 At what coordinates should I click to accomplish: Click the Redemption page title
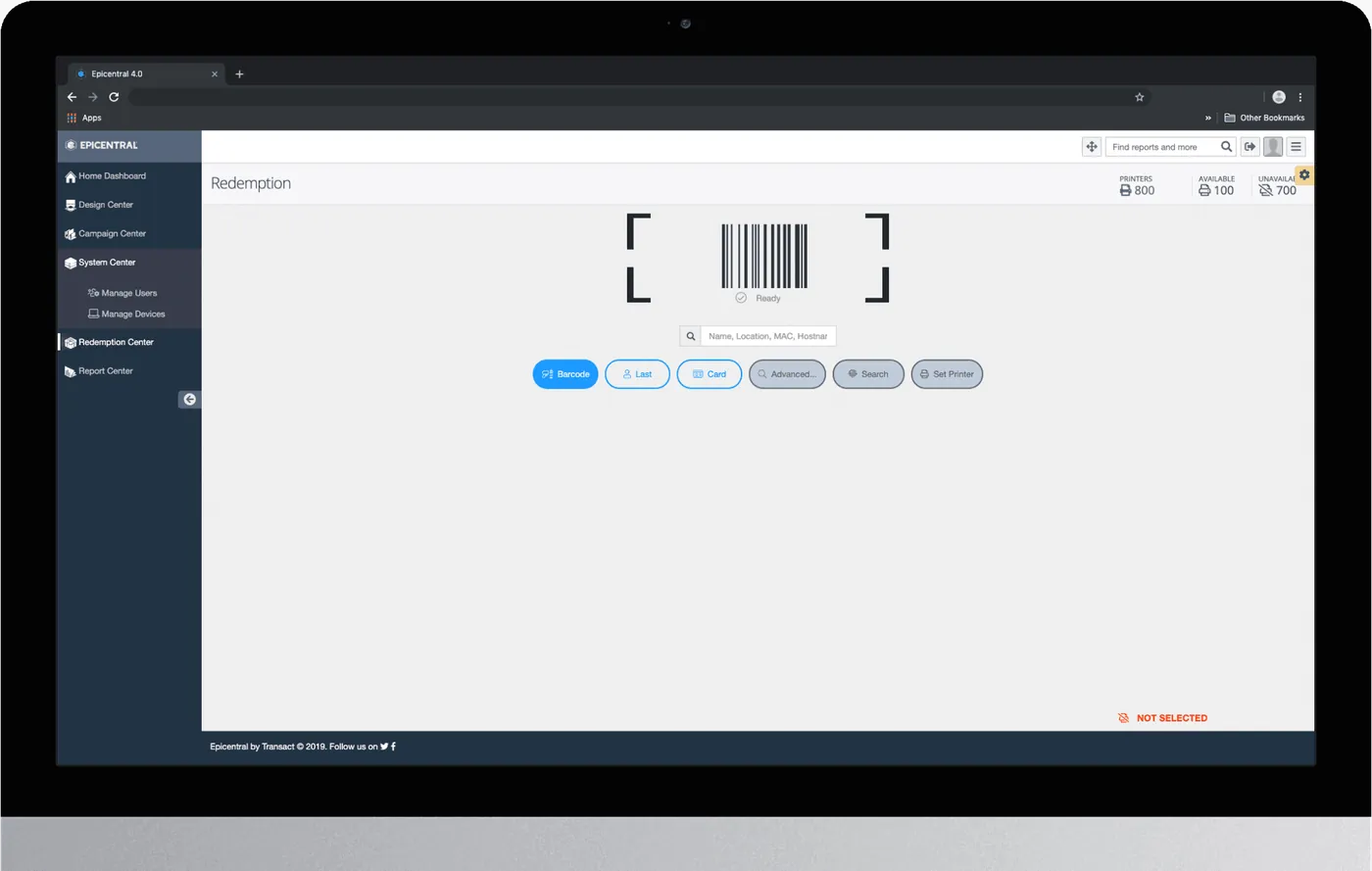pyautogui.click(x=251, y=183)
